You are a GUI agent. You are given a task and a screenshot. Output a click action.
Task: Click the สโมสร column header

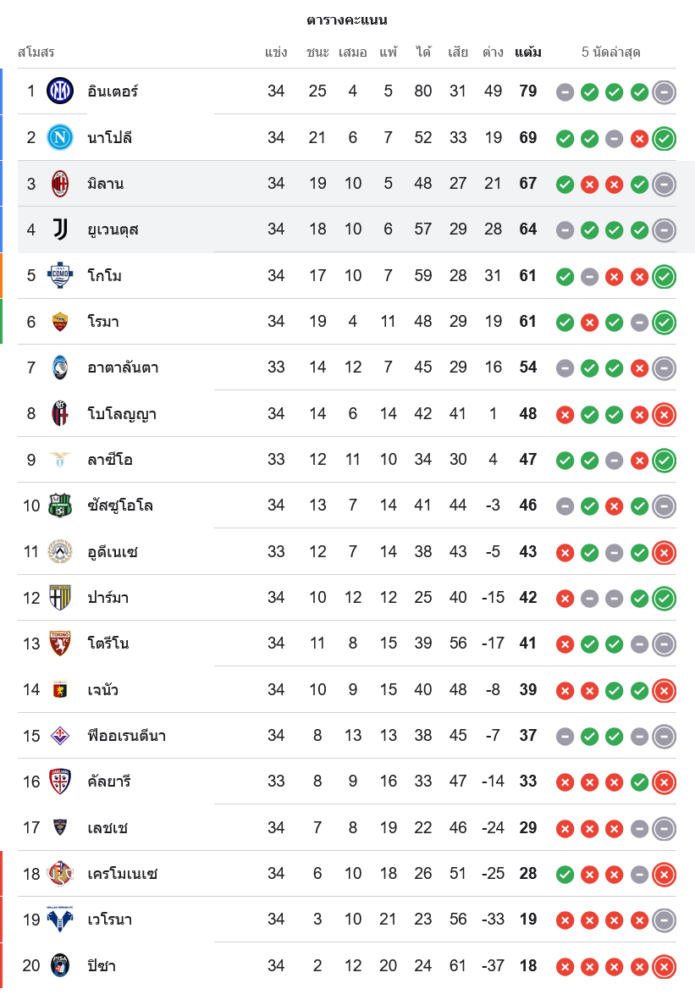36,52
